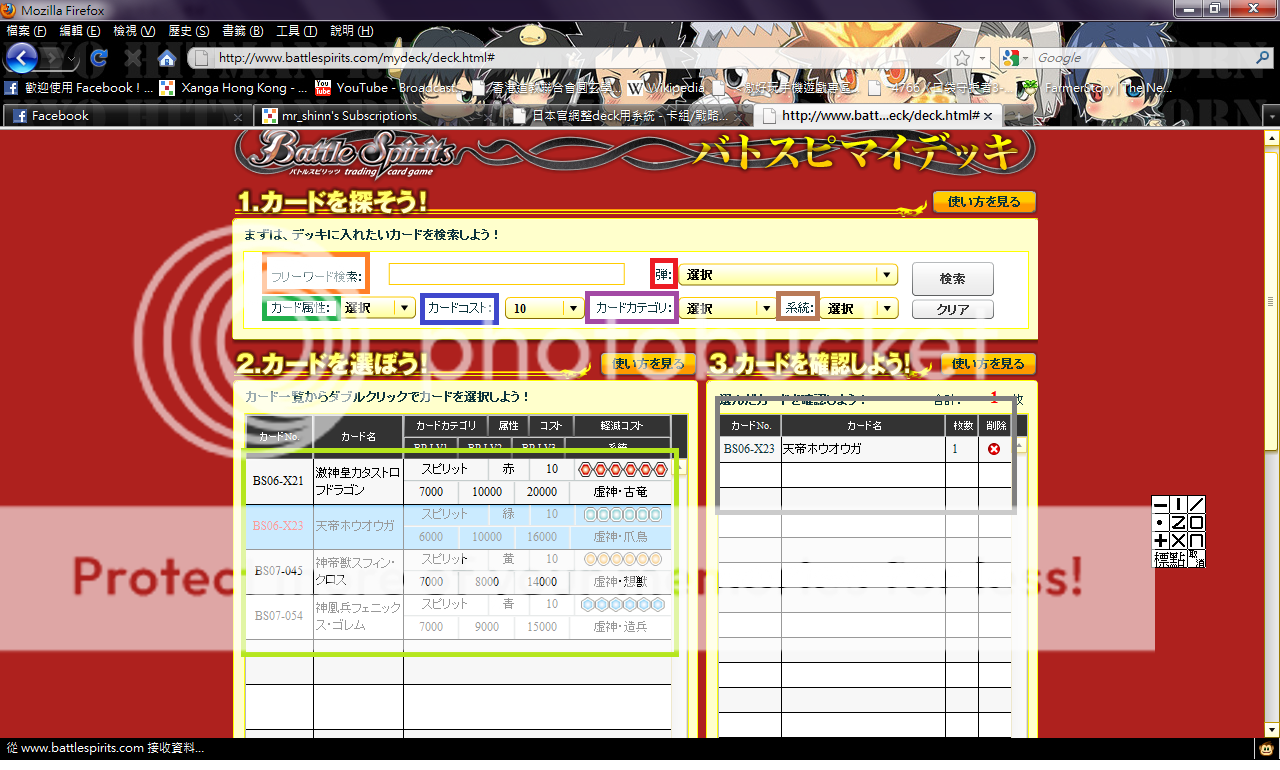Click the 検索 search button
The height and width of the screenshot is (770, 1280).
tap(952, 279)
